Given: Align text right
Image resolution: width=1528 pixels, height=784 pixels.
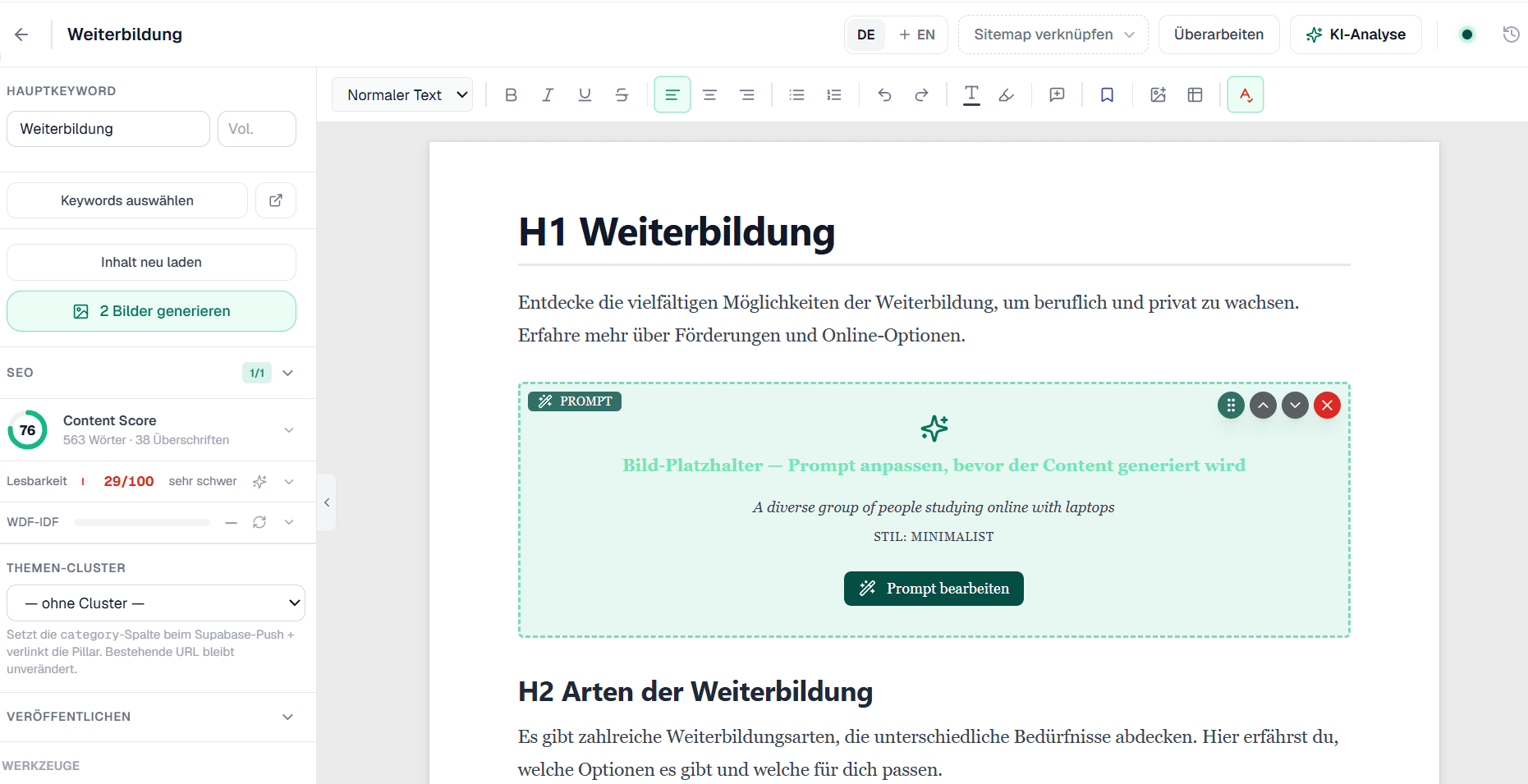Looking at the screenshot, I should click(x=746, y=94).
